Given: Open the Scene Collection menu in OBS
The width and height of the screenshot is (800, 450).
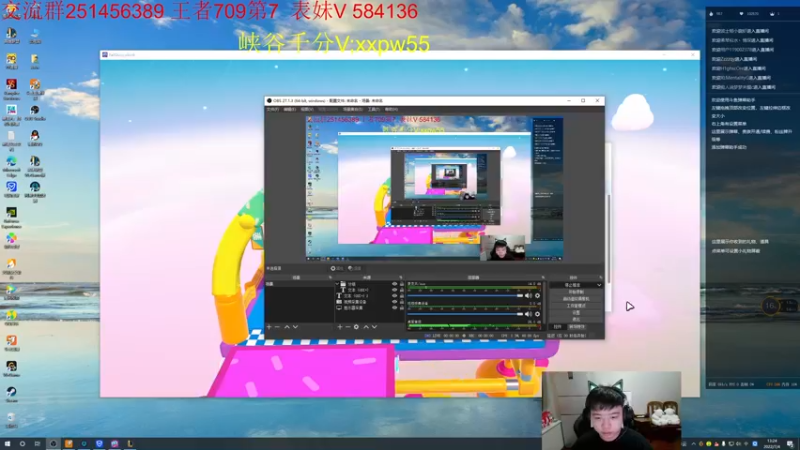Looking at the screenshot, I should click(353, 109).
